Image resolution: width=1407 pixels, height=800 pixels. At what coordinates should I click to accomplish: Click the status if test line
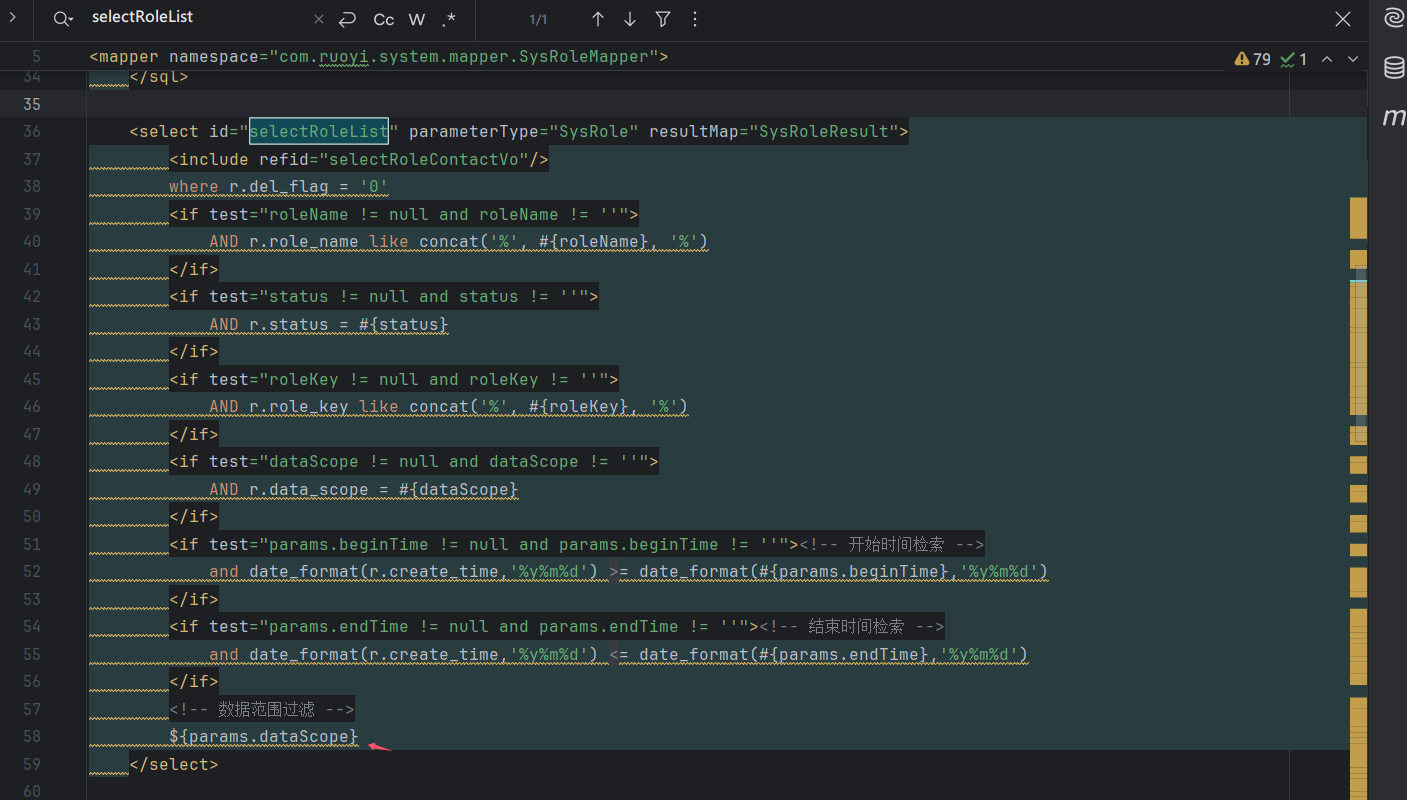(384, 296)
